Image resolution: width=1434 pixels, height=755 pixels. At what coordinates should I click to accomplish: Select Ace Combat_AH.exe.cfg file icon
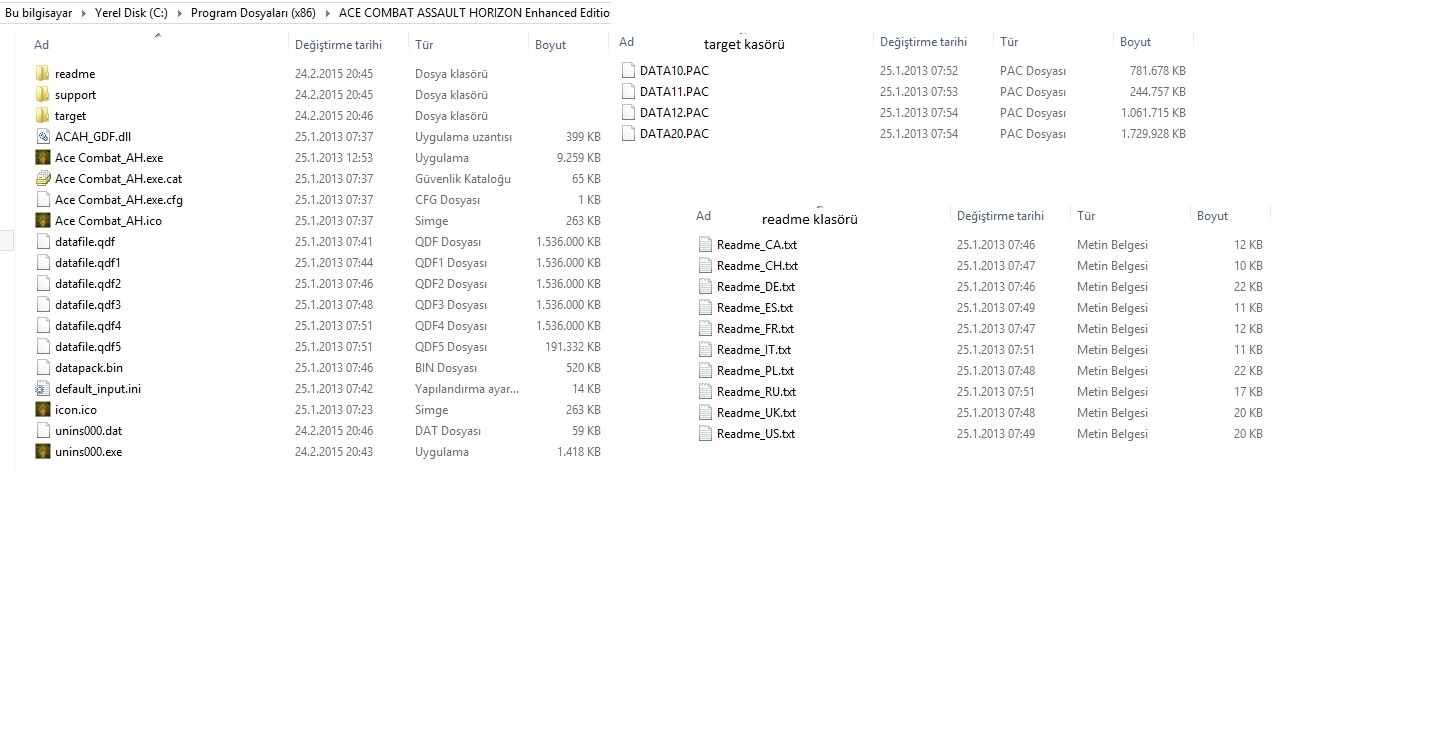pos(42,199)
